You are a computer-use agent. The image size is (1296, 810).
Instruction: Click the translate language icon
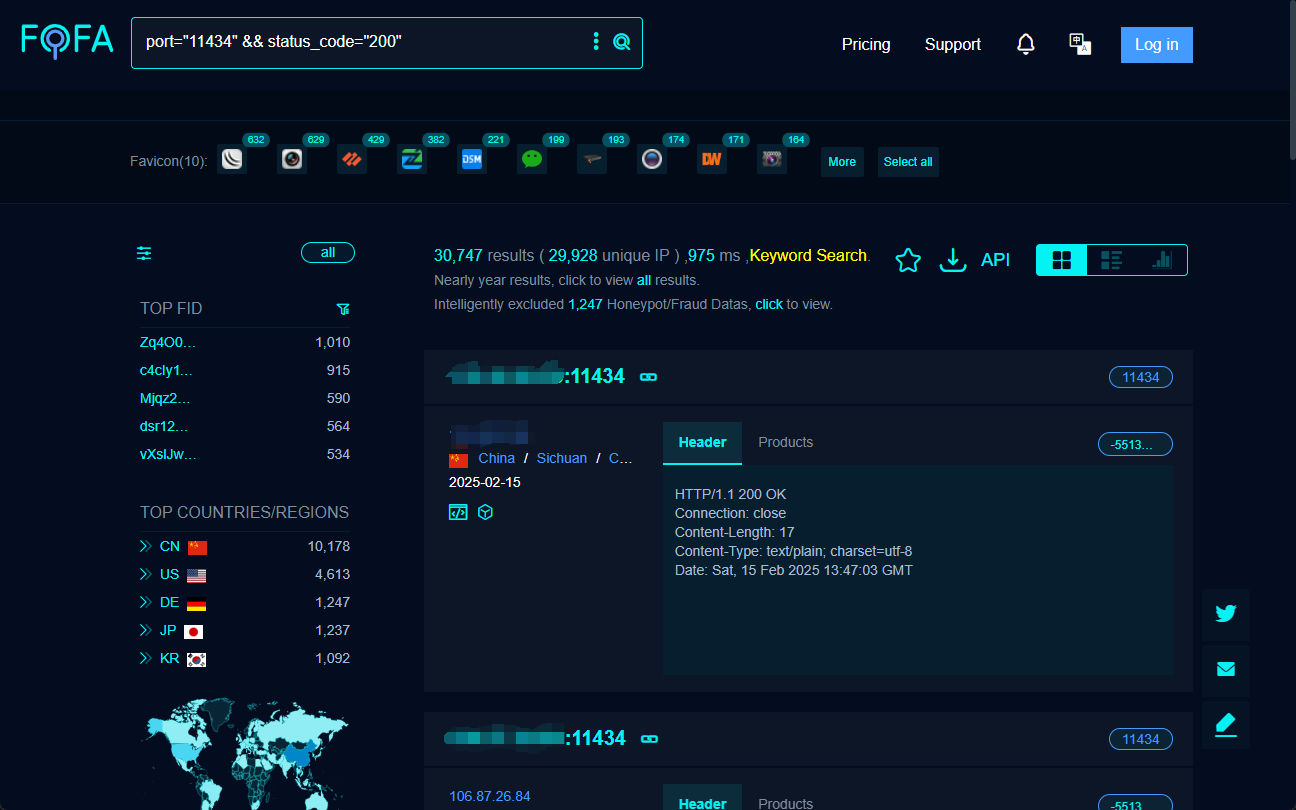click(x=1080, y=44)
